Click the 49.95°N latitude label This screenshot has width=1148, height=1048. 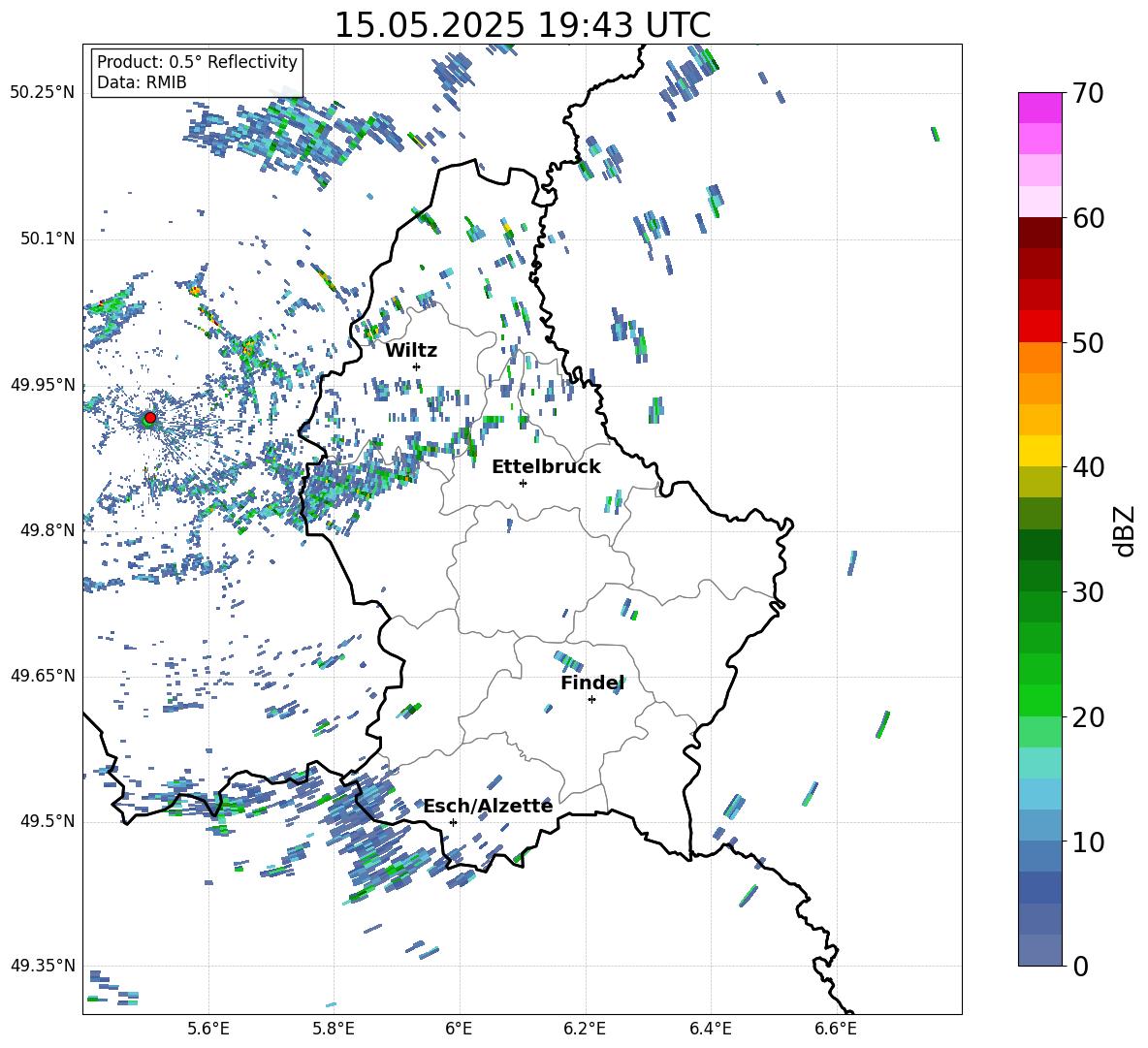click(x=43, y=385)
